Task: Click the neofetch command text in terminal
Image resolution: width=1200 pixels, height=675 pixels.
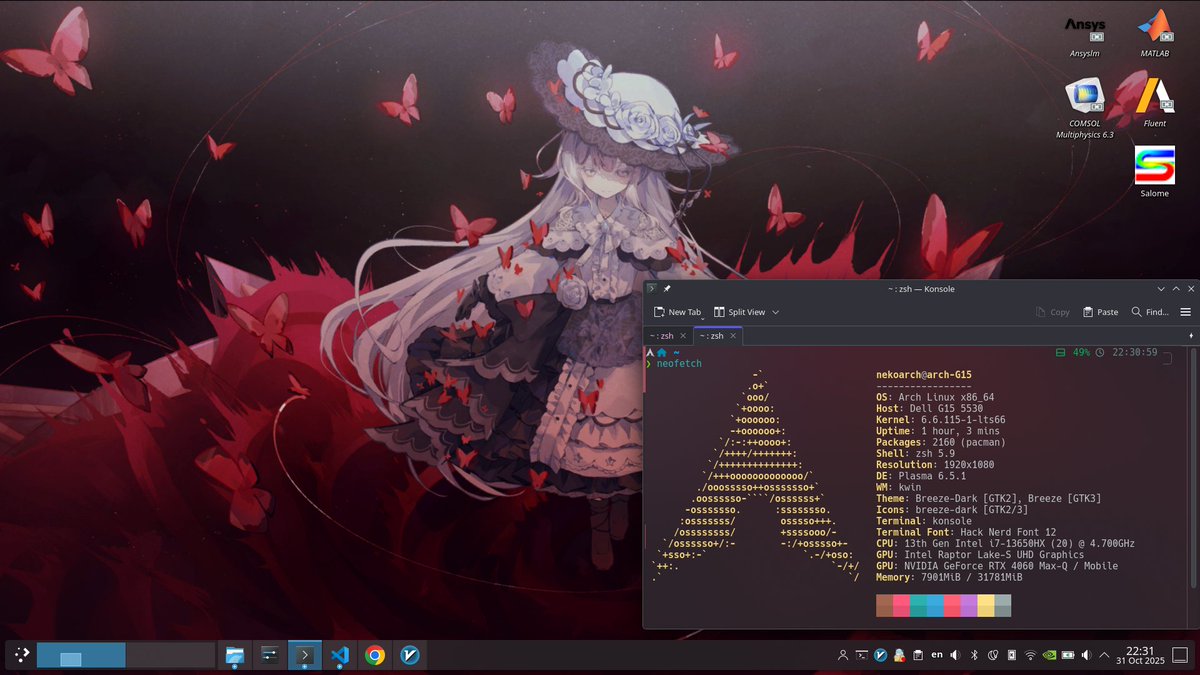Action: [x=679, y=364]
